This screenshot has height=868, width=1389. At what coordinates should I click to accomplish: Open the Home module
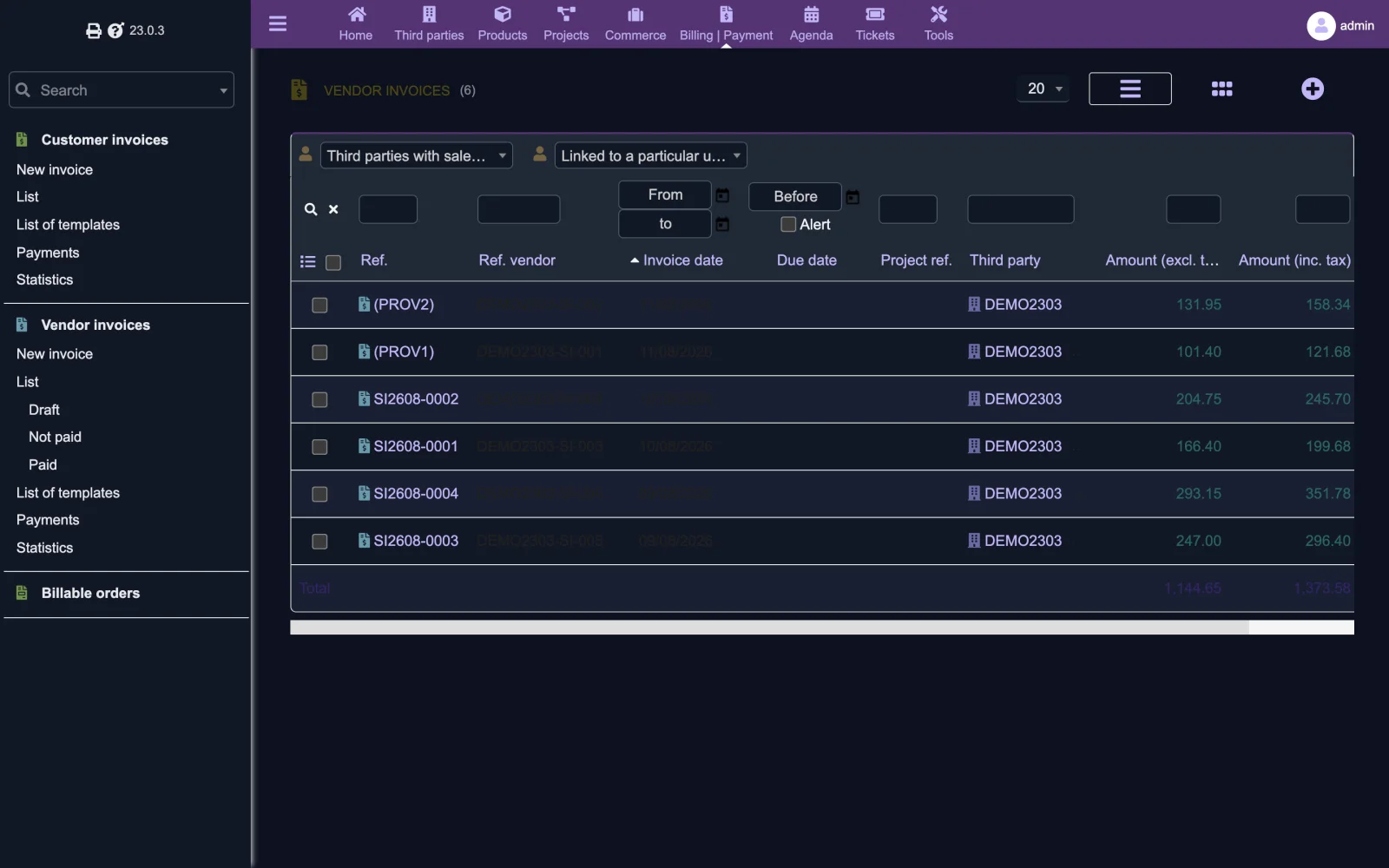[x=356, y=24]
